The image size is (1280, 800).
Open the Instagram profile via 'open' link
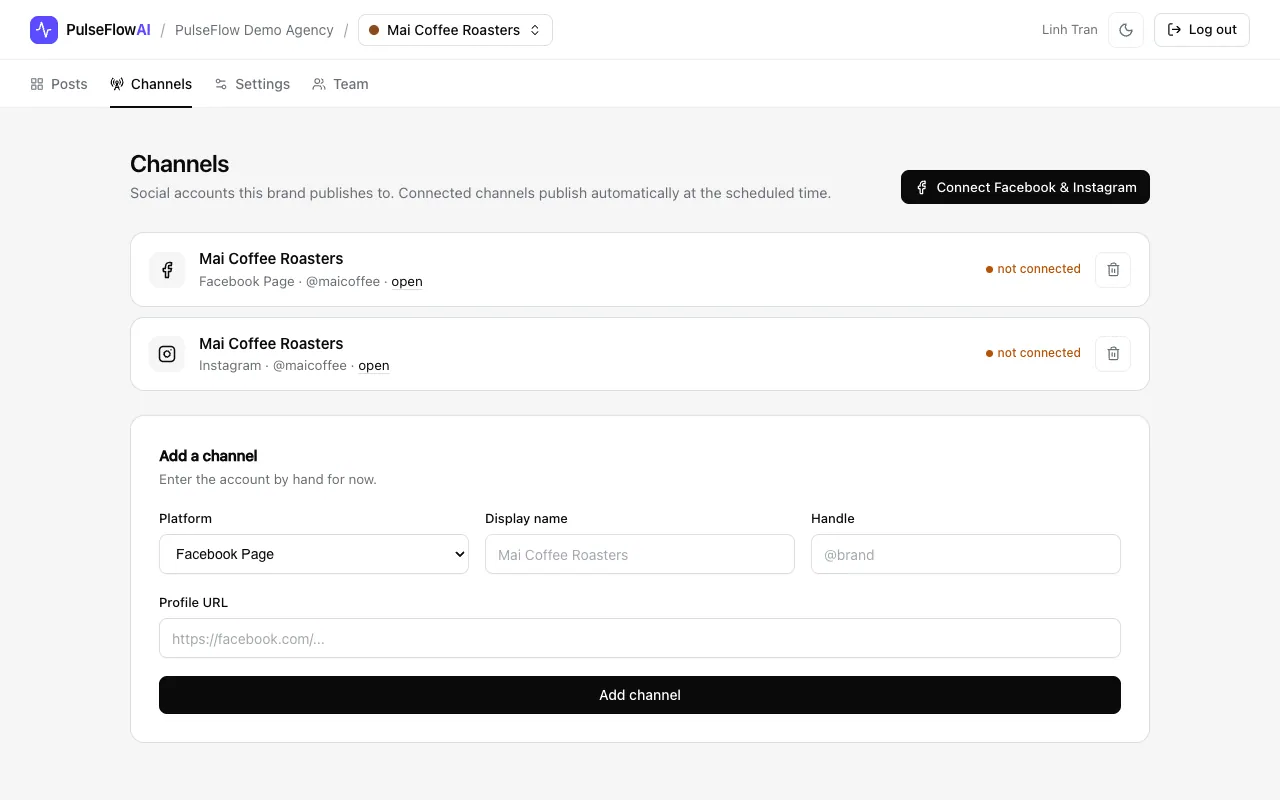374,366
